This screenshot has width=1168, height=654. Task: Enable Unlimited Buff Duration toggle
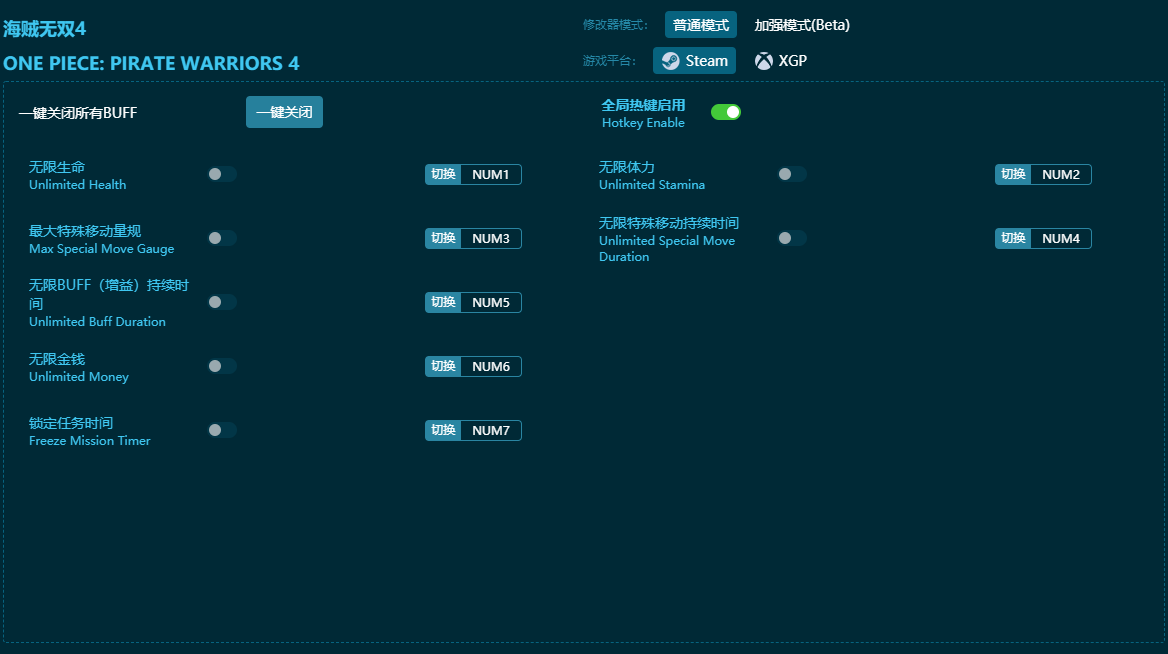(221, 302)
